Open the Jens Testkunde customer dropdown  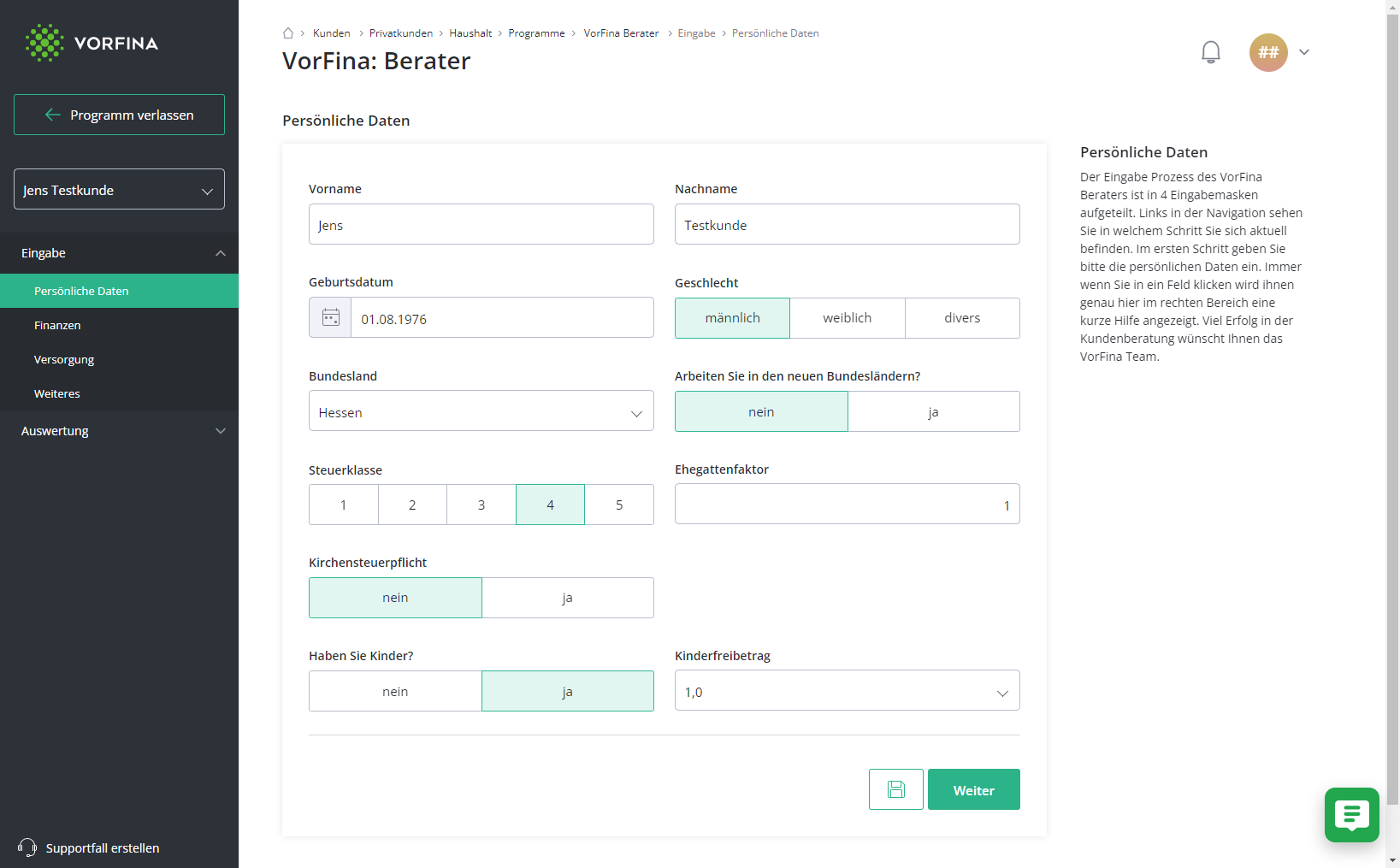119,189
